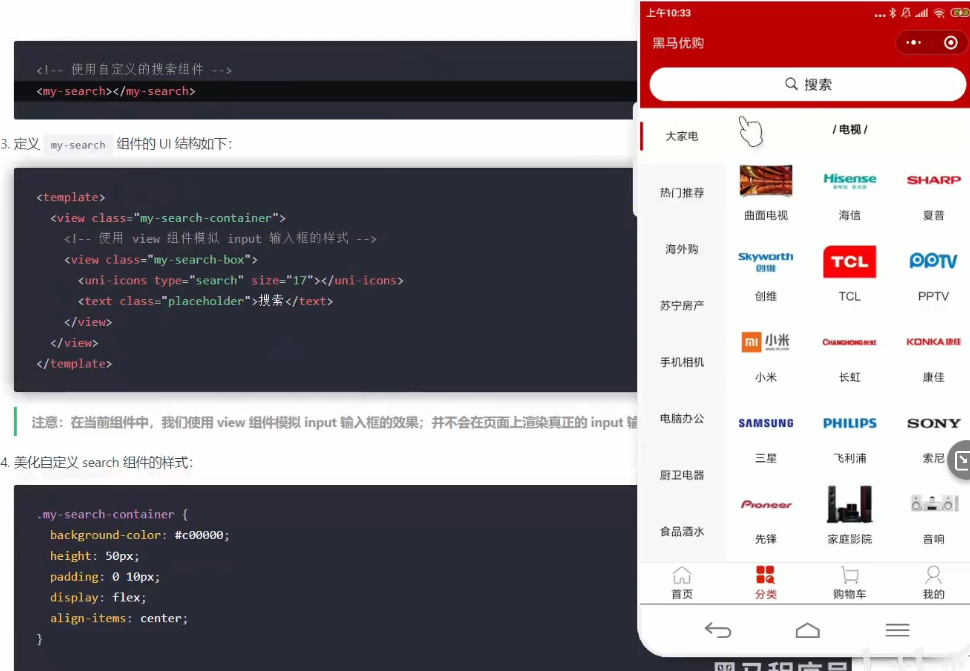
Task: Tap the Android home navigation button
Action: (x=807, y=630)
